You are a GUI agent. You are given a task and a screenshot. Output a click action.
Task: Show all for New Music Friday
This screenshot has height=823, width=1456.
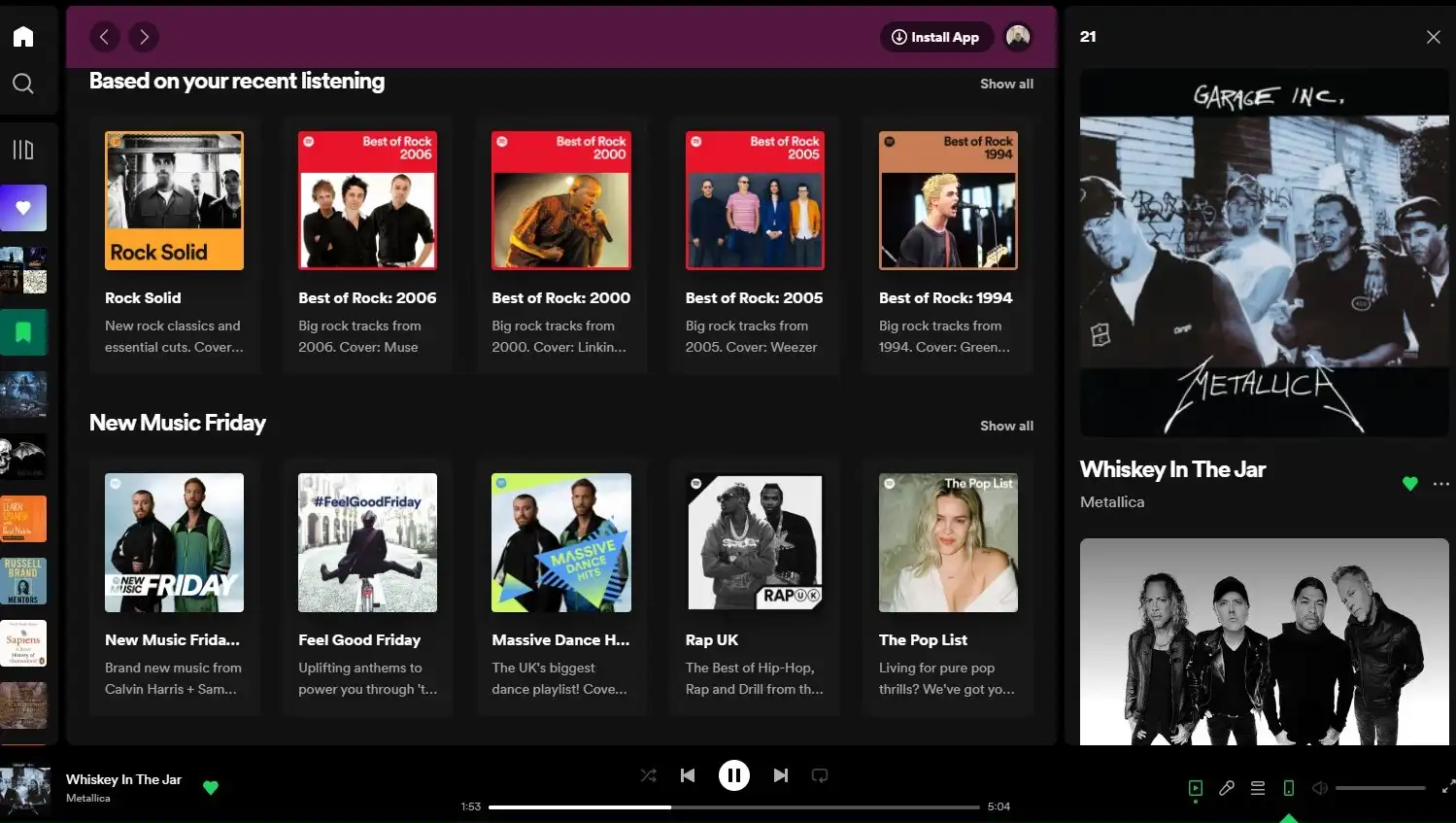(1006, 426)
